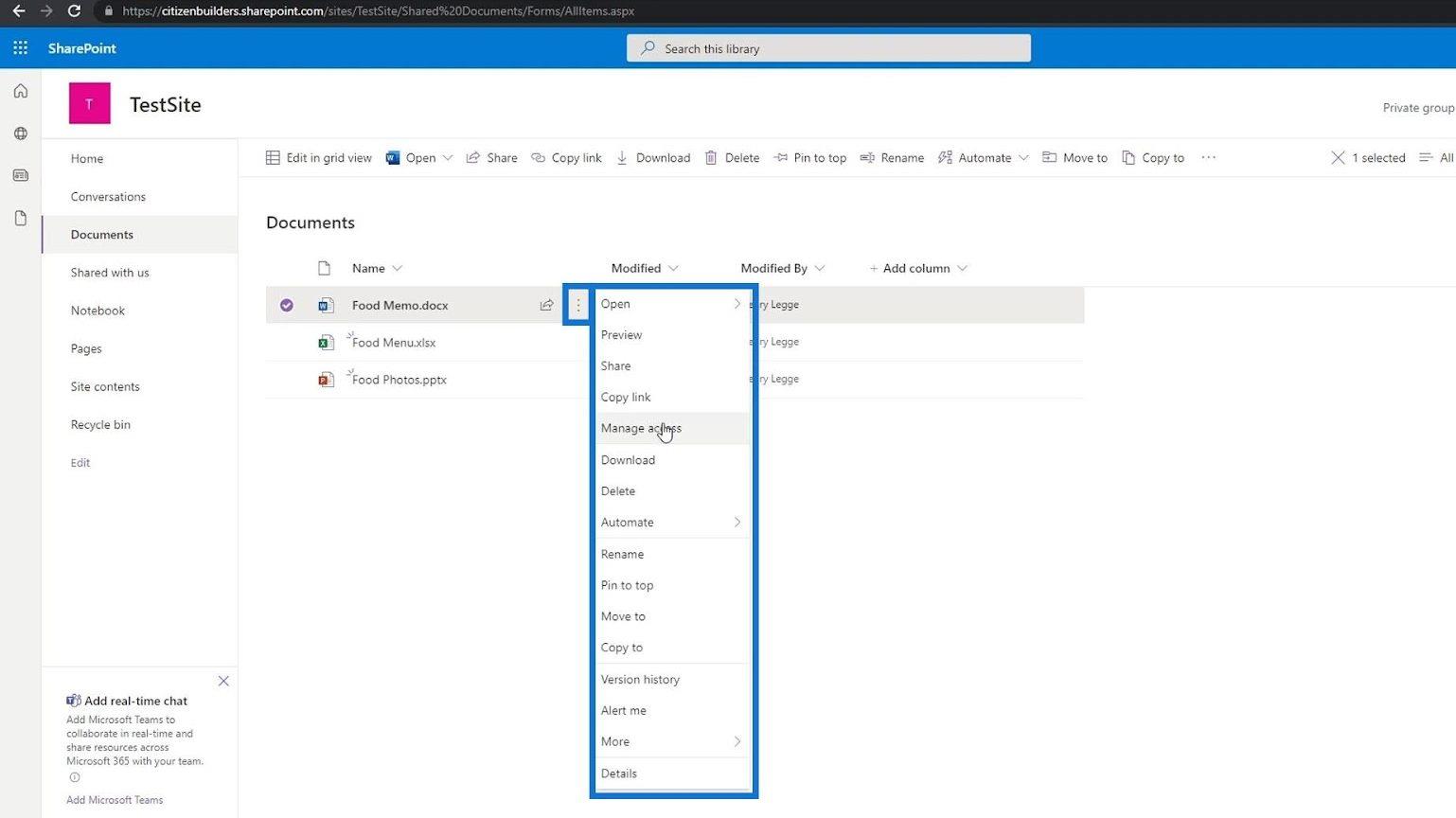Click Copy link in the command bar
1456x818 pixels.
tap(566, 158)
